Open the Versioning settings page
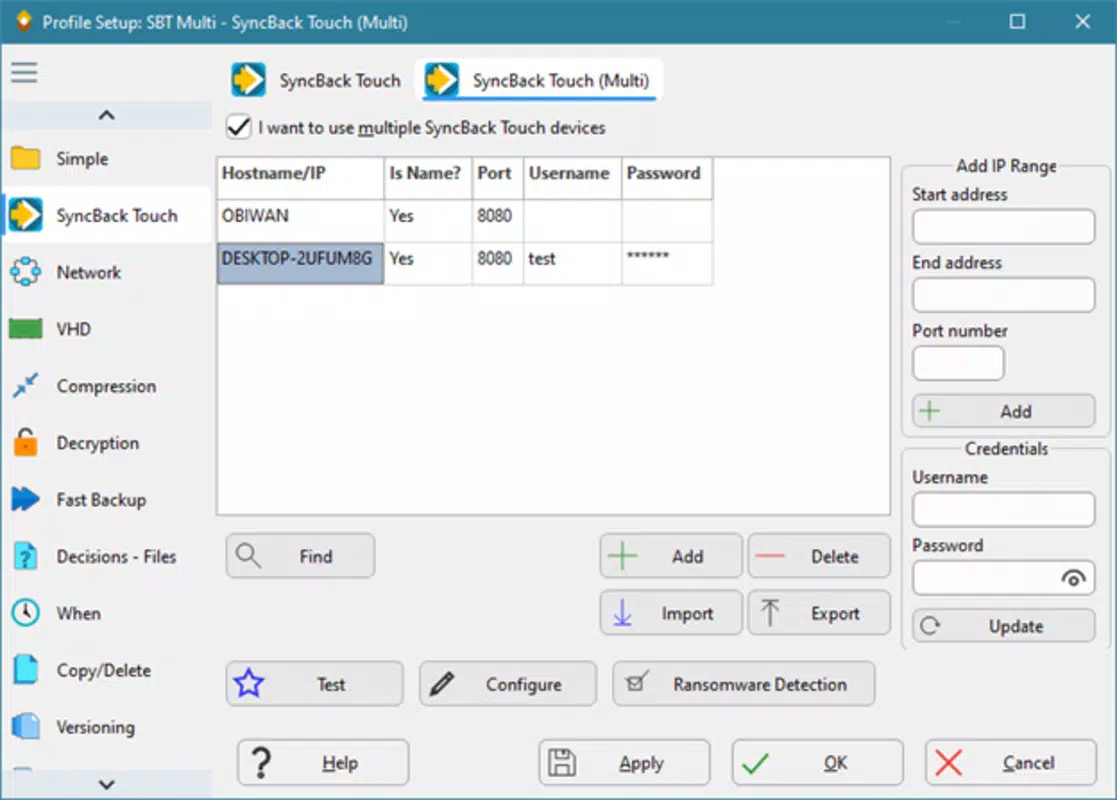The width and height of the screenshot is (1117, 800). tap(107, 727)
